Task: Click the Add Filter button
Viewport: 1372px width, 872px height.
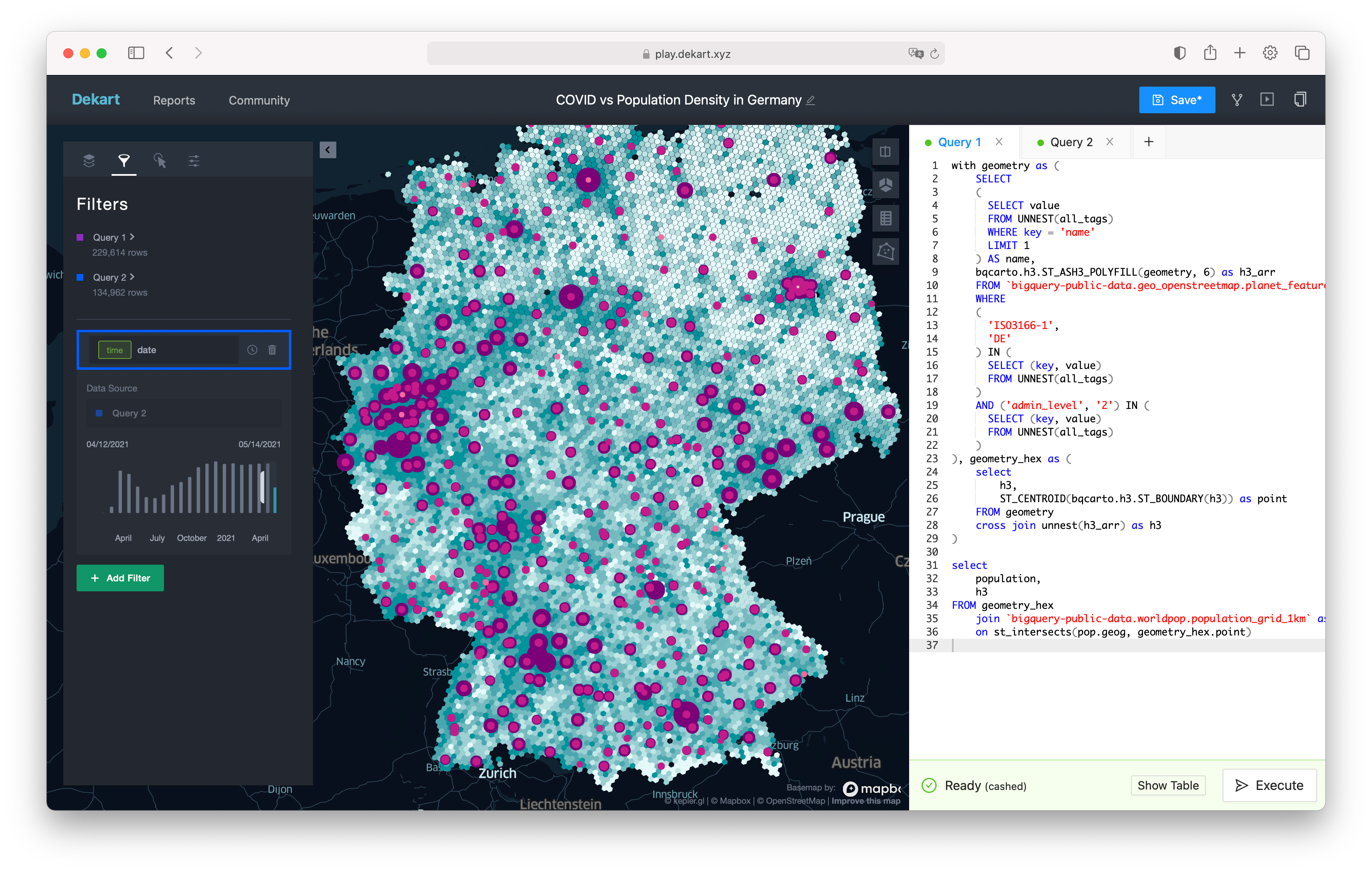Action: point(120,578)
